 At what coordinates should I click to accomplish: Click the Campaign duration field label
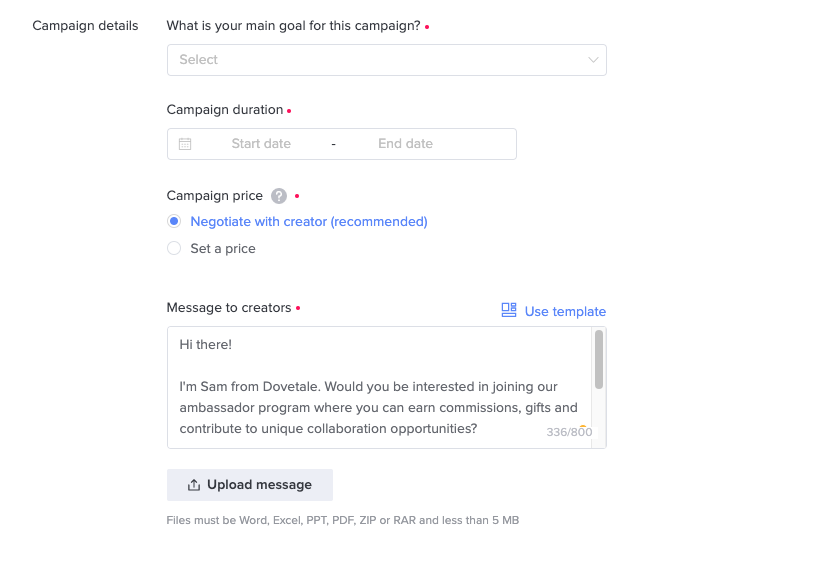pos(225,110)
